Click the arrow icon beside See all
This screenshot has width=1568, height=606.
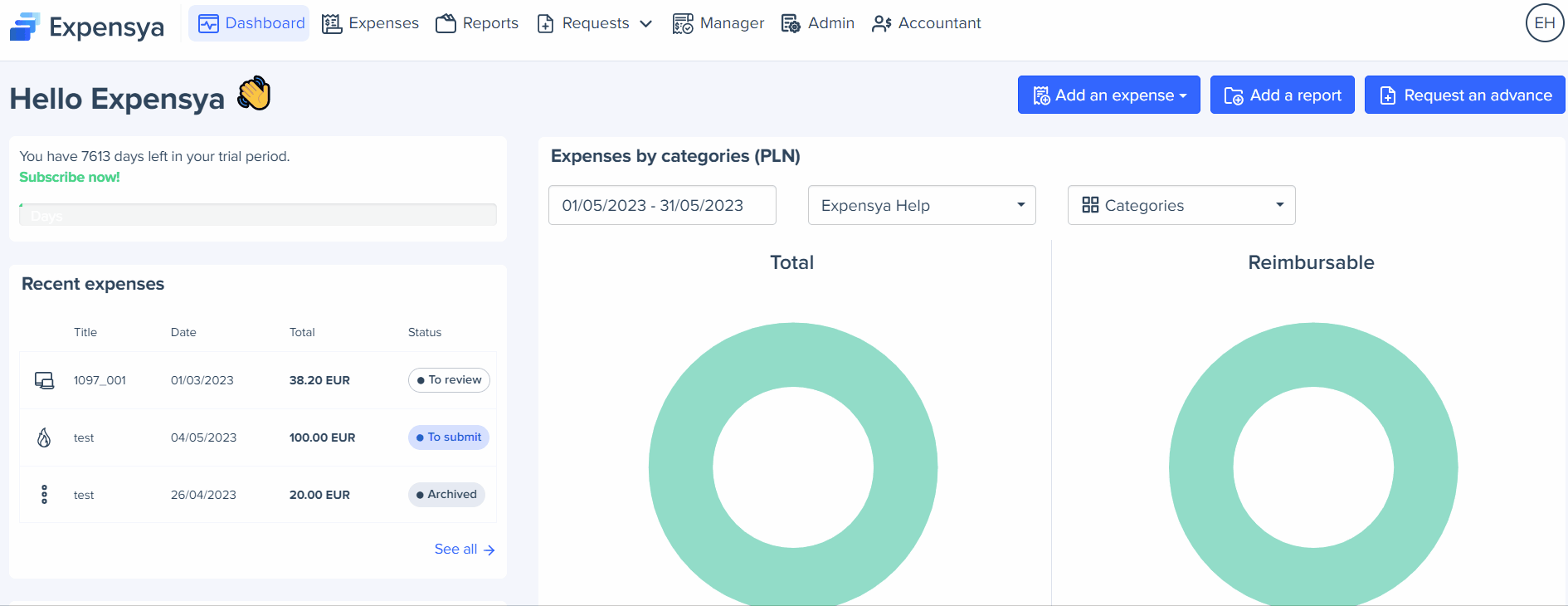coord(489,550)
